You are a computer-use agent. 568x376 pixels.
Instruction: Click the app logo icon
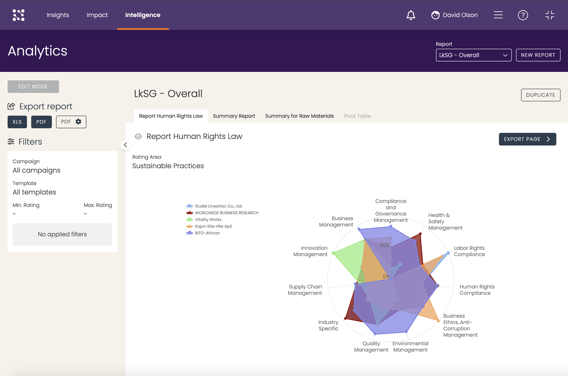[x=18, y=15]
